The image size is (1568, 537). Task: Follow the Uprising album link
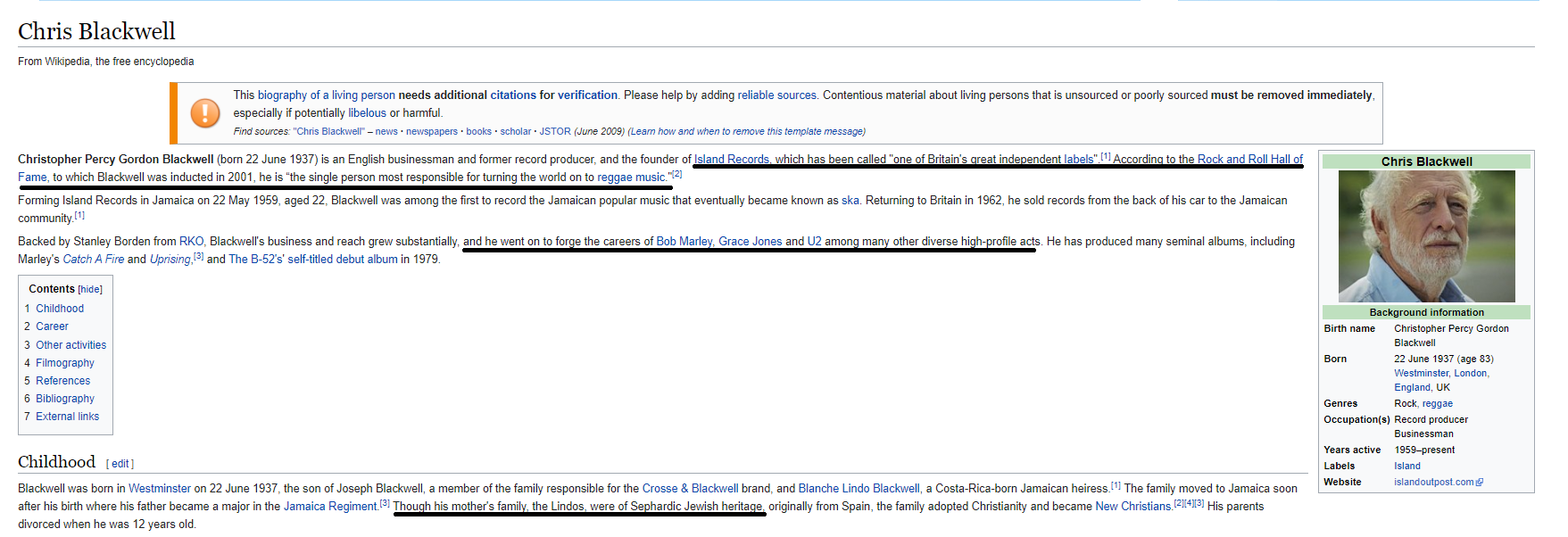point(170,260)
